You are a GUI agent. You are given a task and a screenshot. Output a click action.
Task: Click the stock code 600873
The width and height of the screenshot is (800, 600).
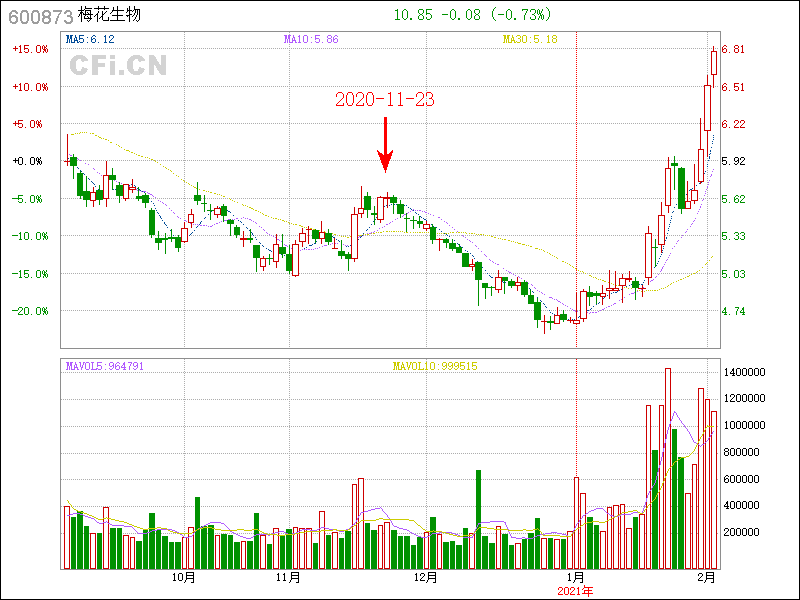(x=40, y=16)
